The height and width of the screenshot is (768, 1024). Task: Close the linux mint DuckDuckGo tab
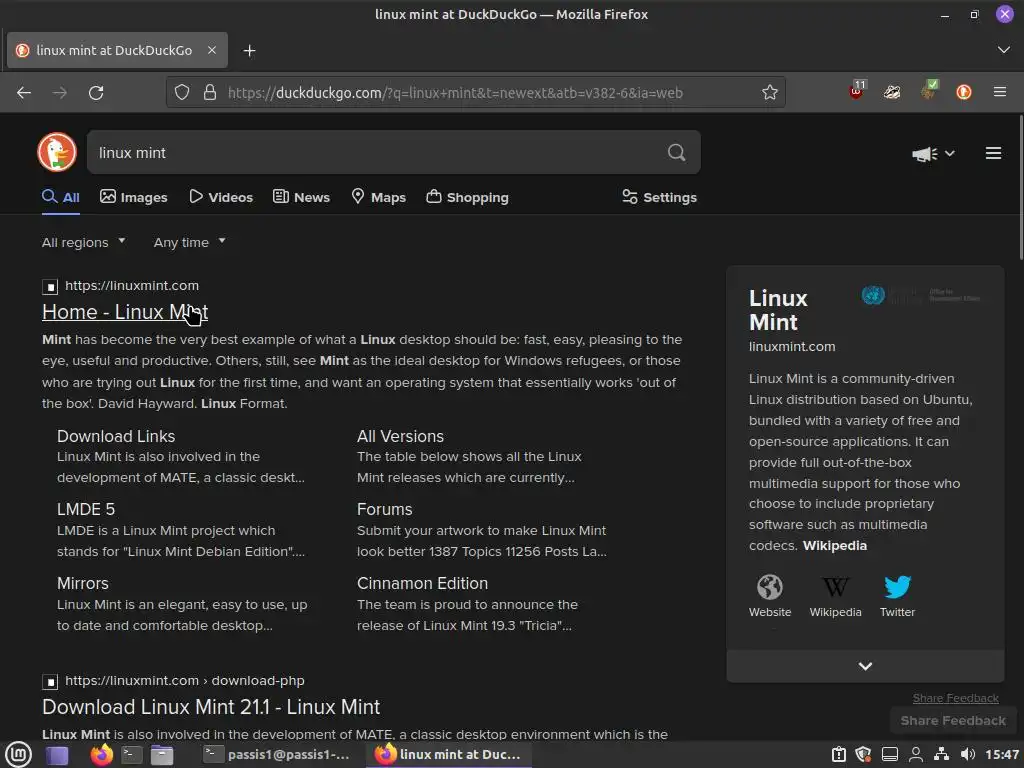(212, 50)
